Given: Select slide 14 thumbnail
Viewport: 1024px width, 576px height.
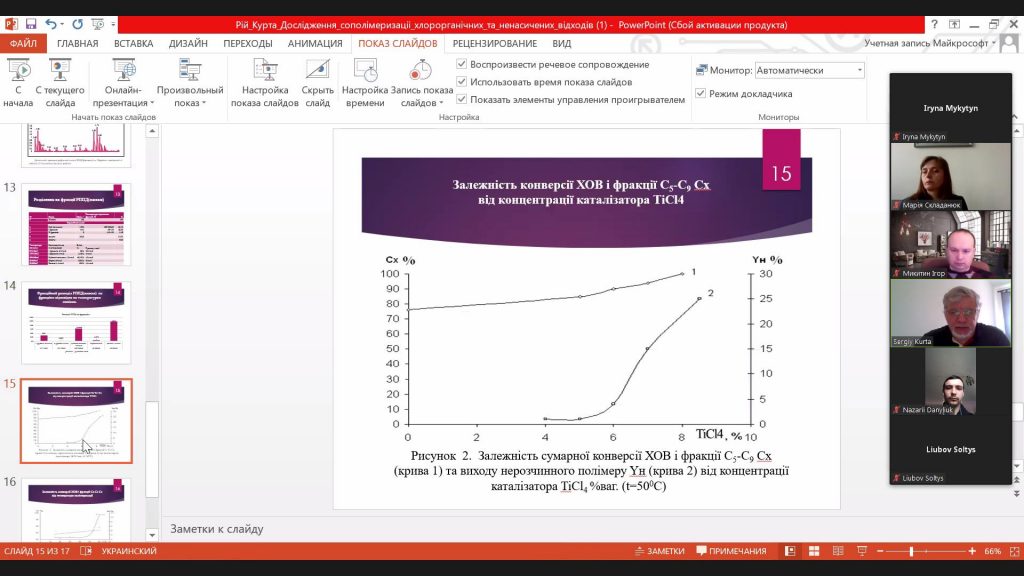Looking at the screenshot, I should [x=76, y=323].
